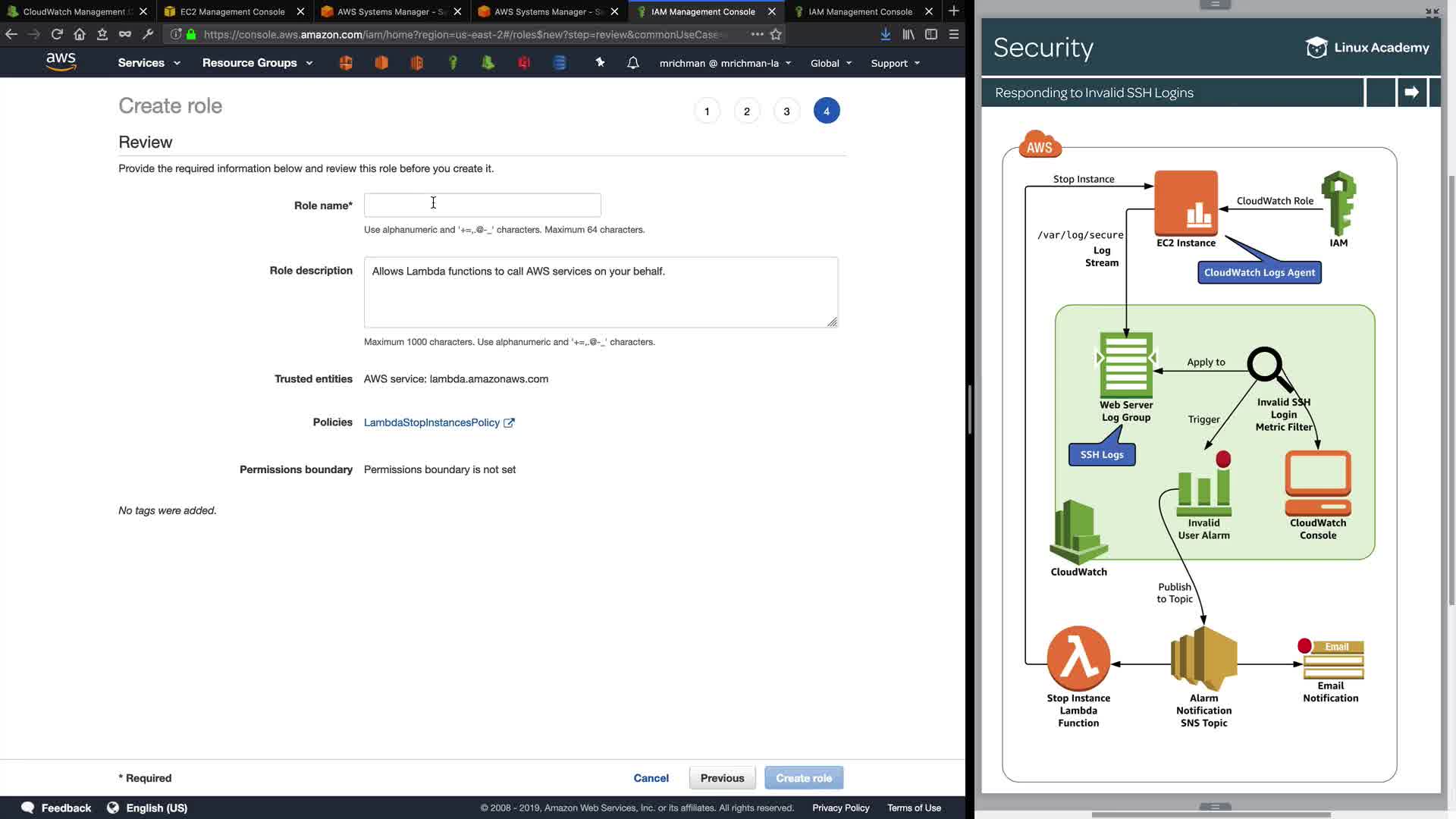
Task: Click the Cancel link
Action: [x=651, y=778]
